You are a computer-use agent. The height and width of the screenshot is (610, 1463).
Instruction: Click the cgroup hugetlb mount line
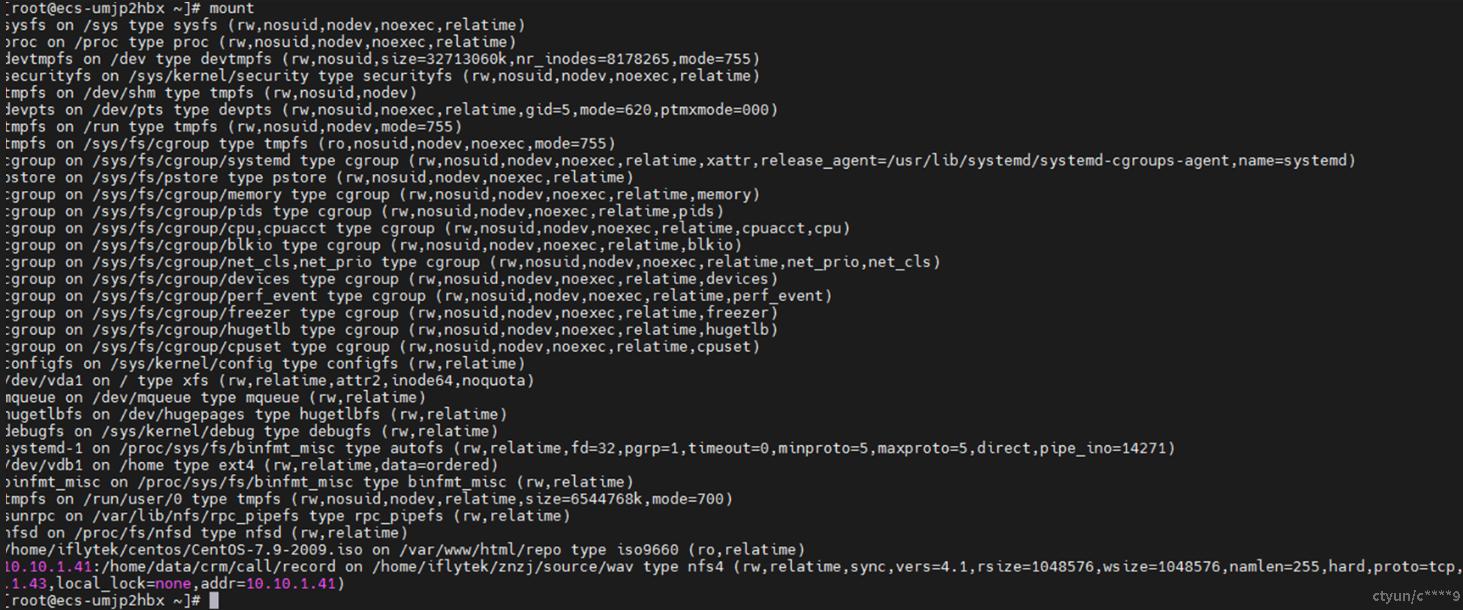[391, 330]
